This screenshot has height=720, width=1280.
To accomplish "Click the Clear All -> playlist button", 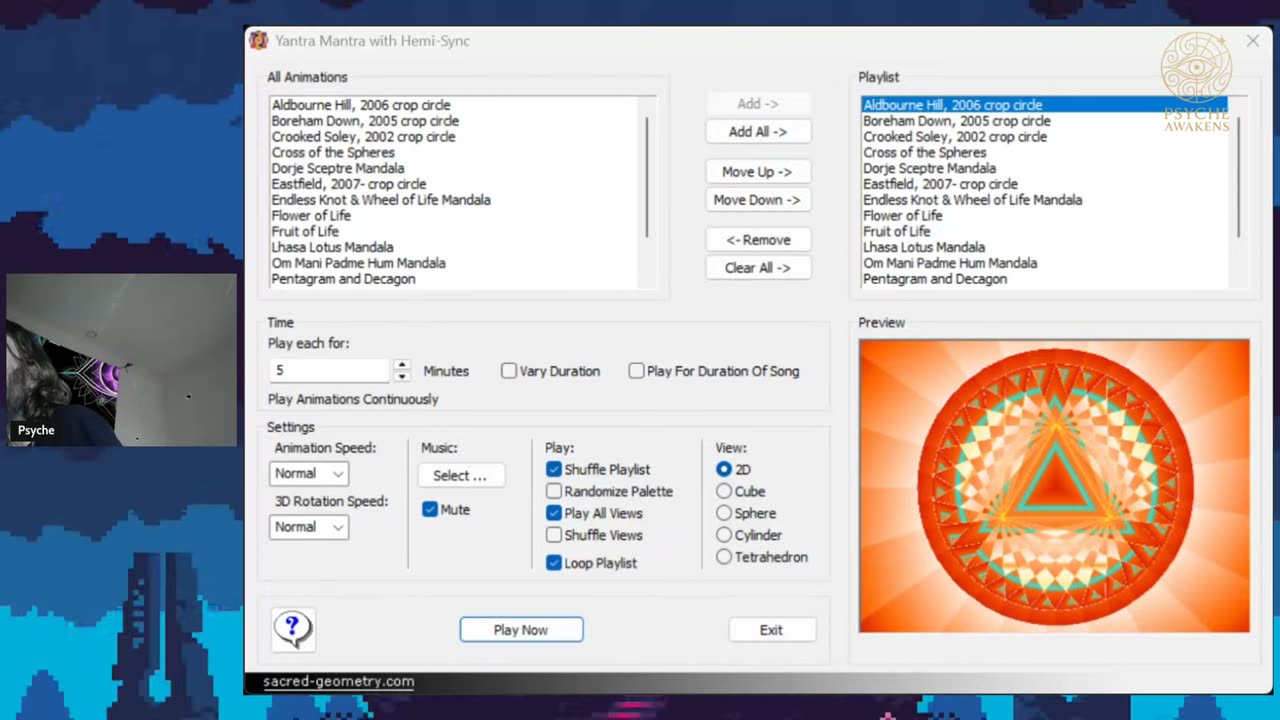I will (758, 268).
